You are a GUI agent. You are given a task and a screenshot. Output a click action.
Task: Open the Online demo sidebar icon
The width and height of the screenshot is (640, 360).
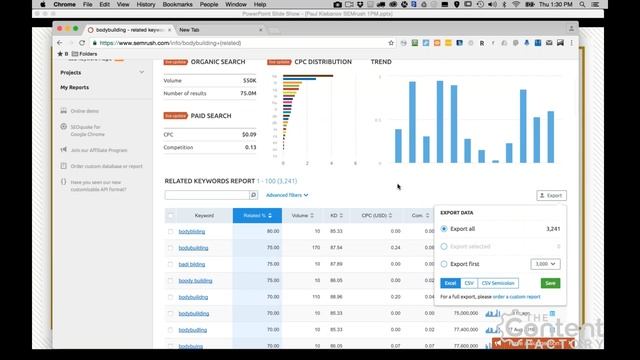pos(64,111)
